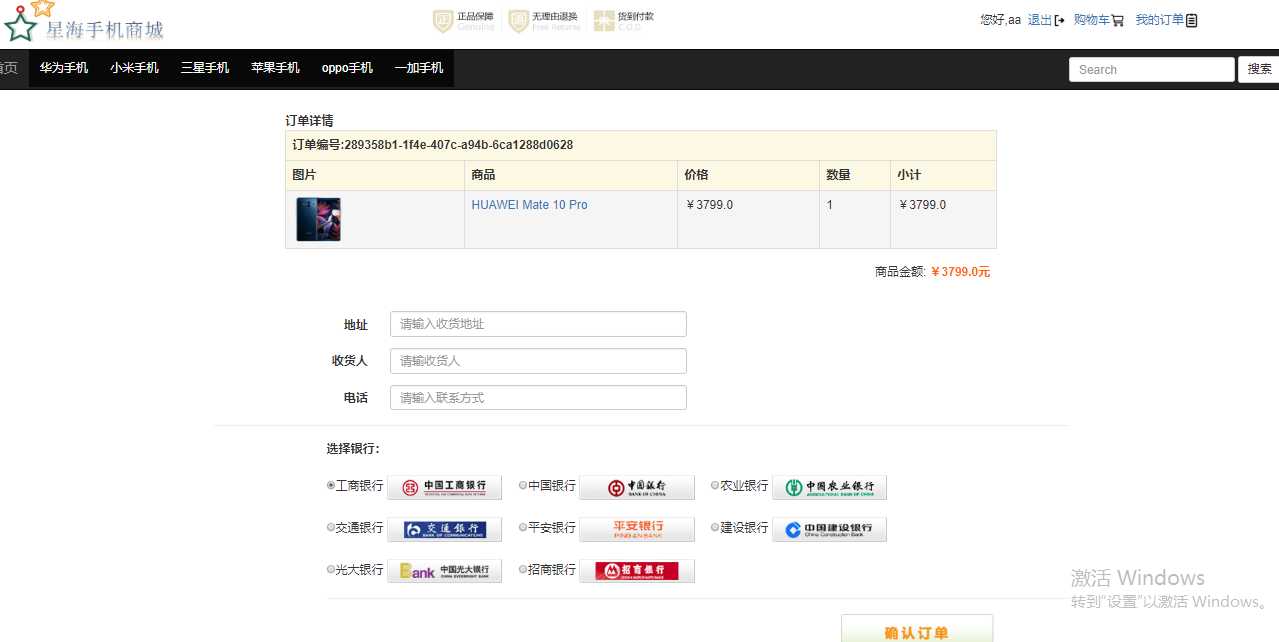Screen dimensions: 1279x642
Task: Click the 平安银行 bank logo
Action: (637, 529)
